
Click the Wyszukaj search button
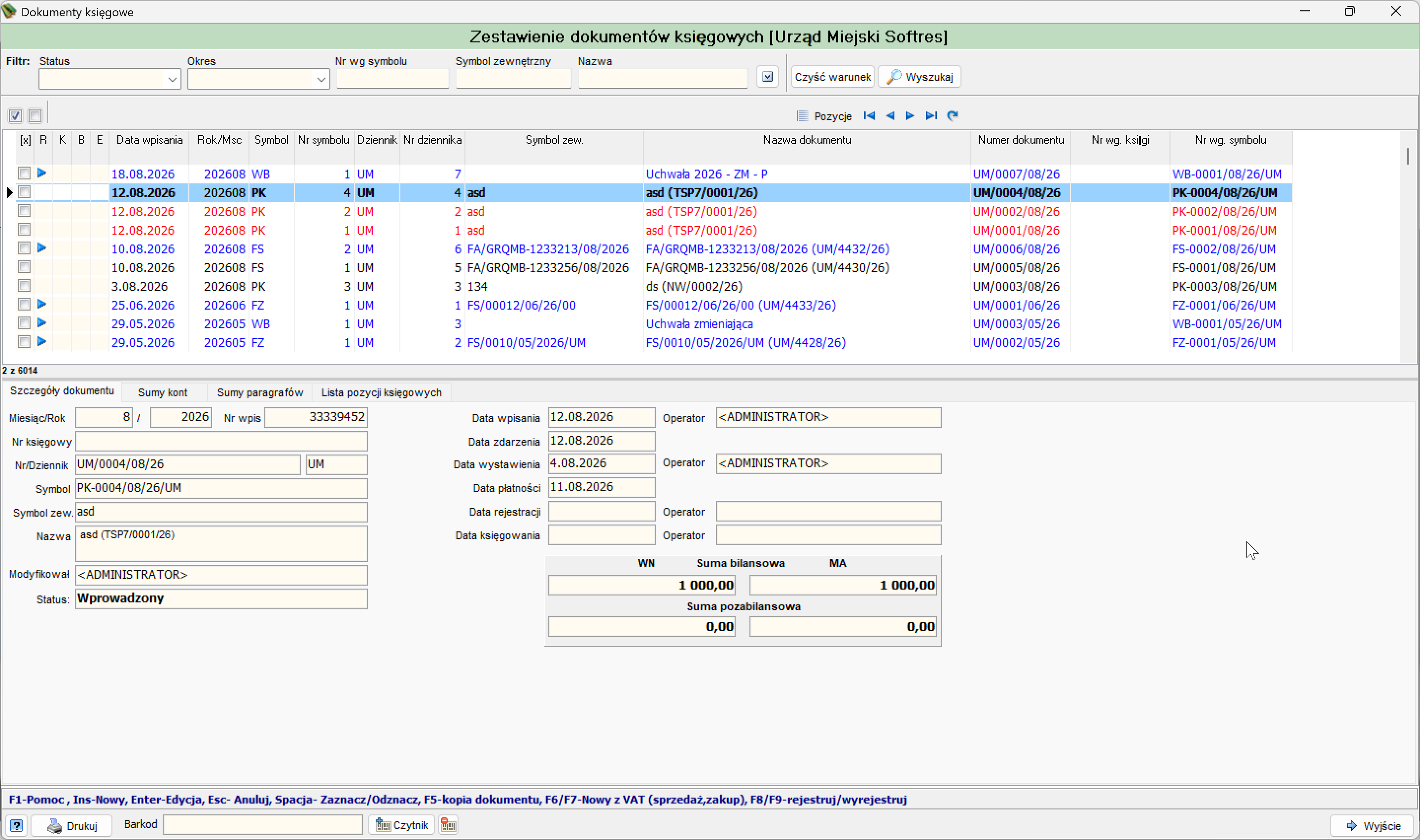[920, 77]
